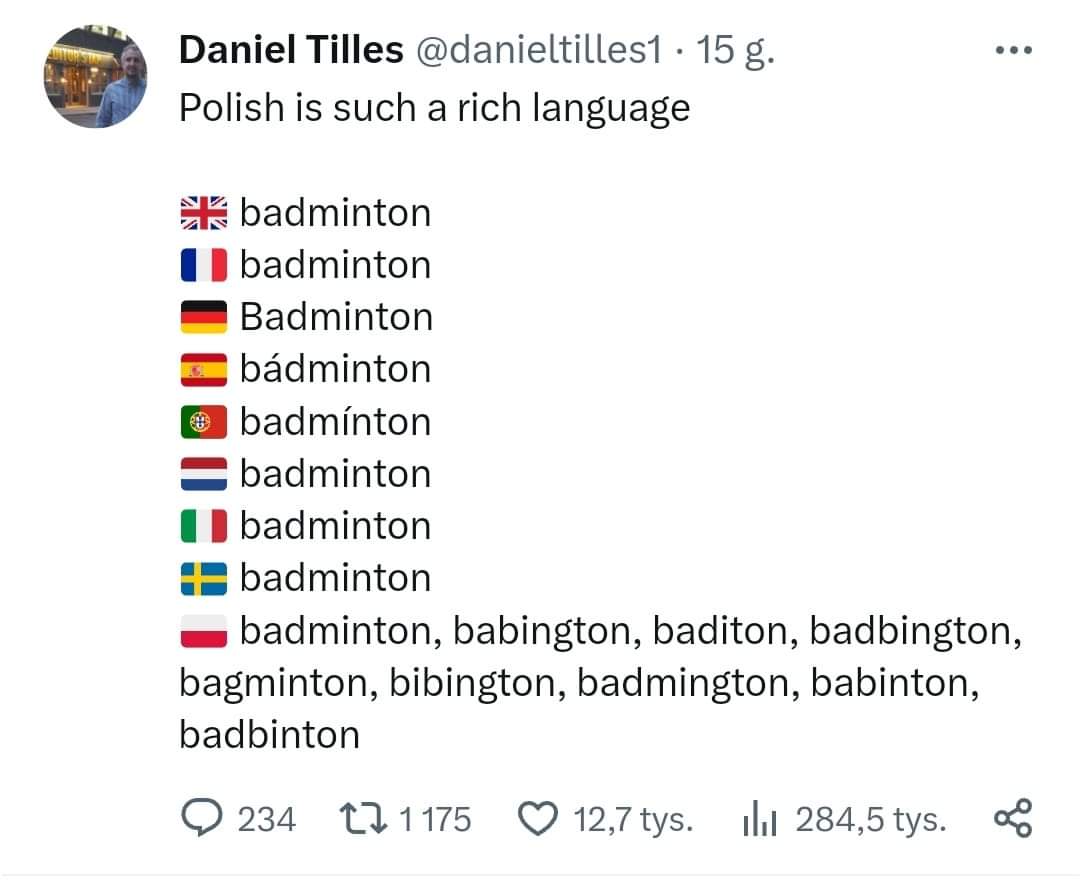Click the 234 replies count
1080x882 pixels.
pyautogui.click(x=267, y=819)
